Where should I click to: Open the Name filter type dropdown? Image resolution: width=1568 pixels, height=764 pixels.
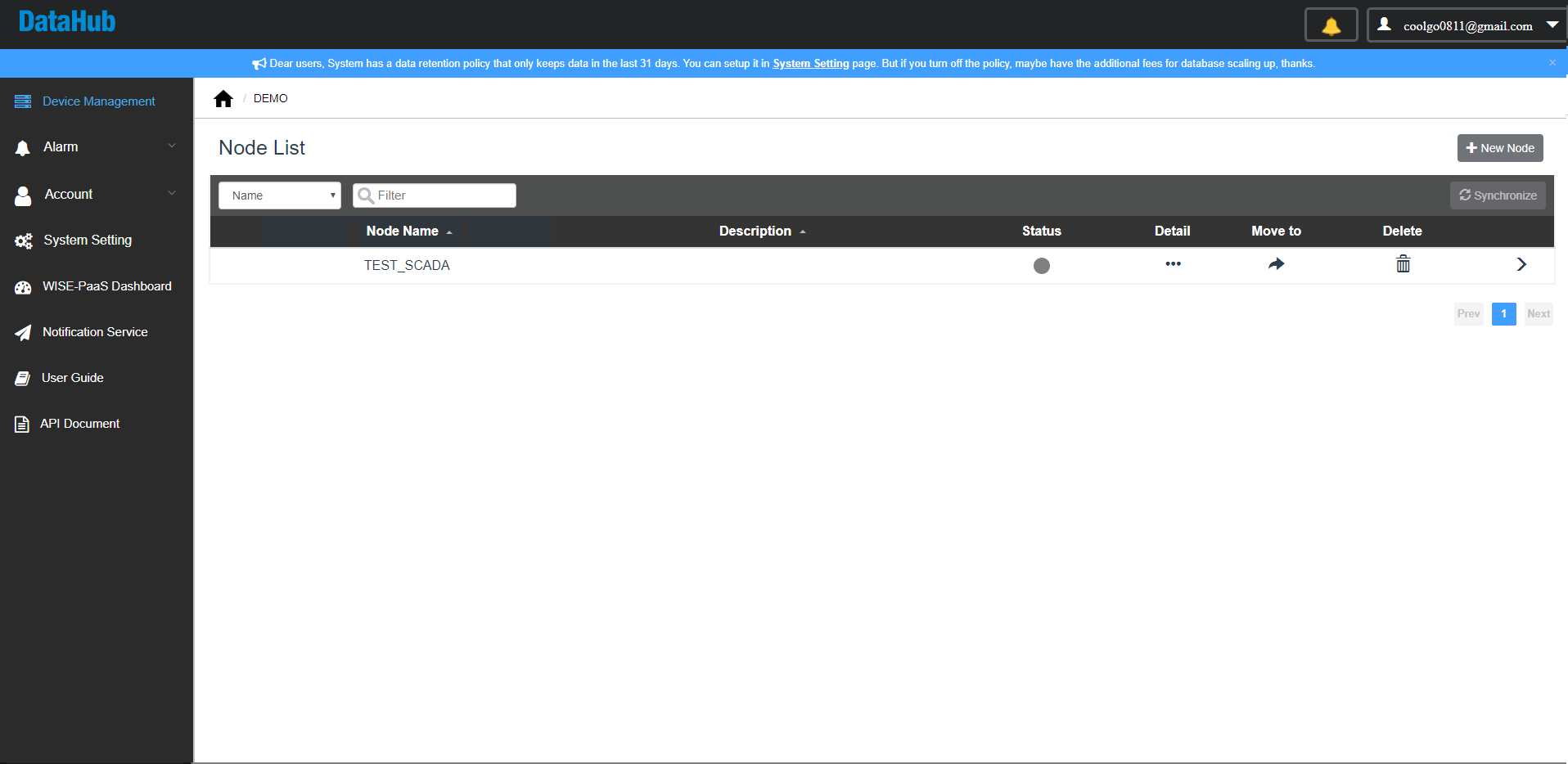point(280,195)
